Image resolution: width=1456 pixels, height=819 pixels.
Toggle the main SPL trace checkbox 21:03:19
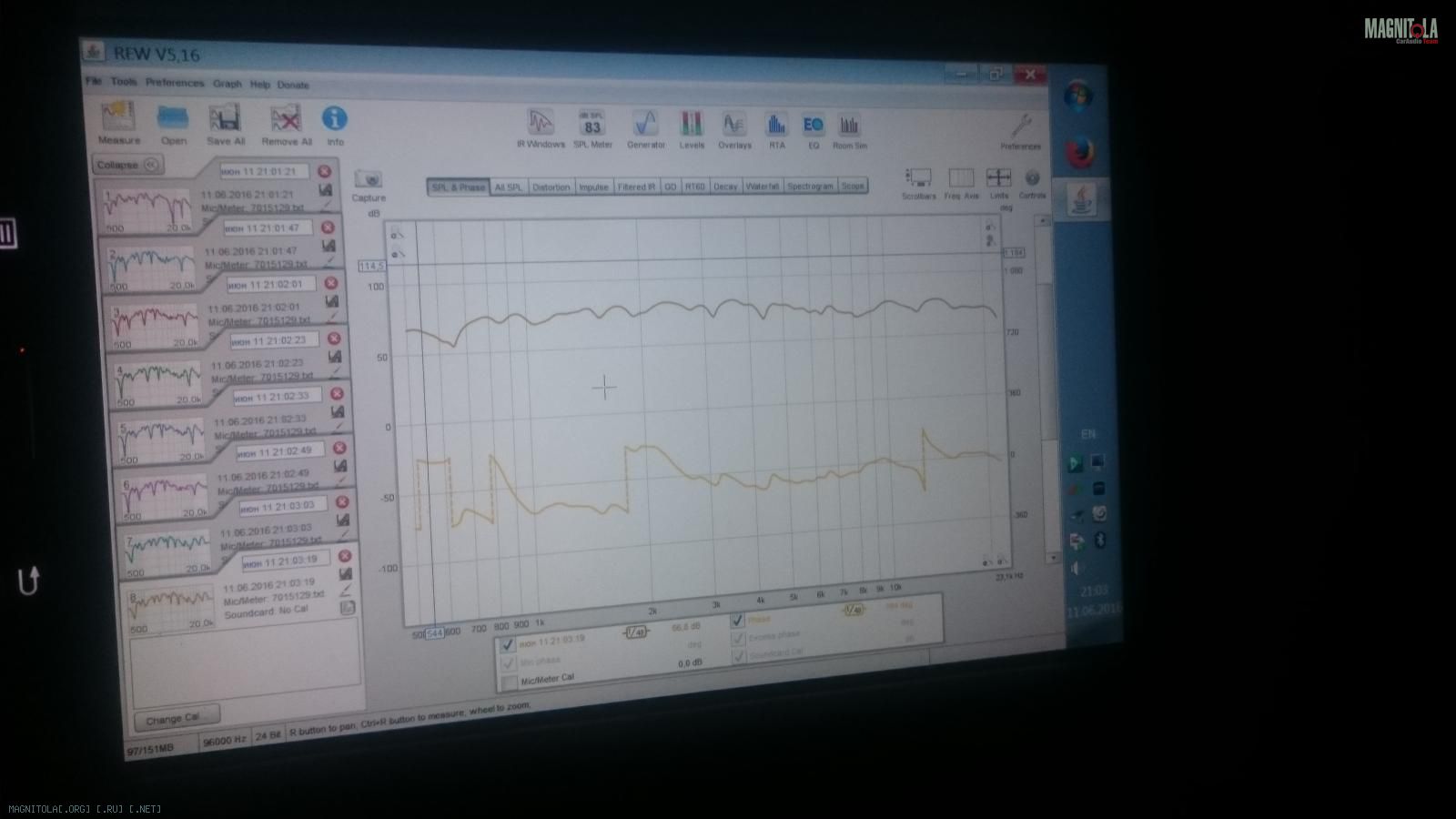(x=508, y=644)
